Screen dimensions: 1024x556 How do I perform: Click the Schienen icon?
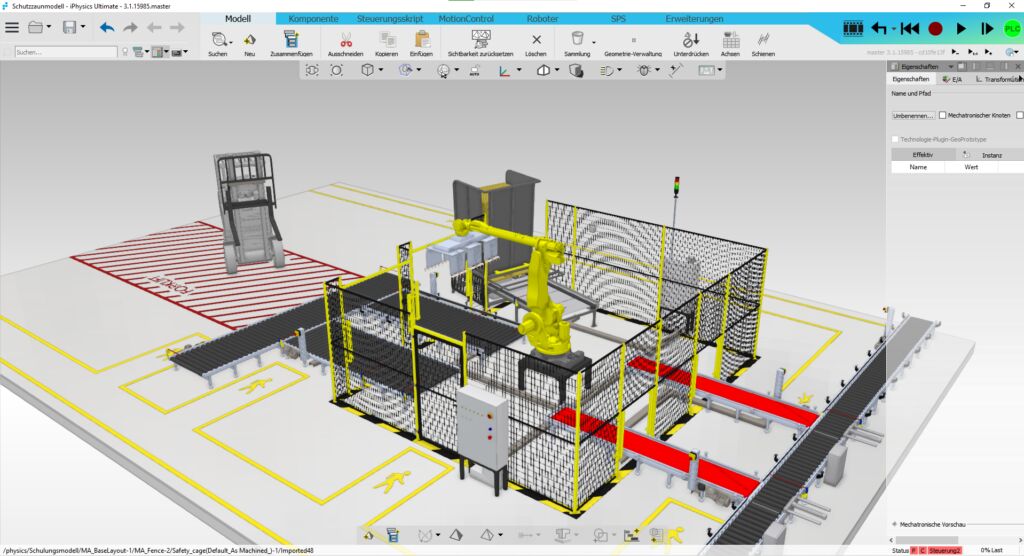[763, 40]
